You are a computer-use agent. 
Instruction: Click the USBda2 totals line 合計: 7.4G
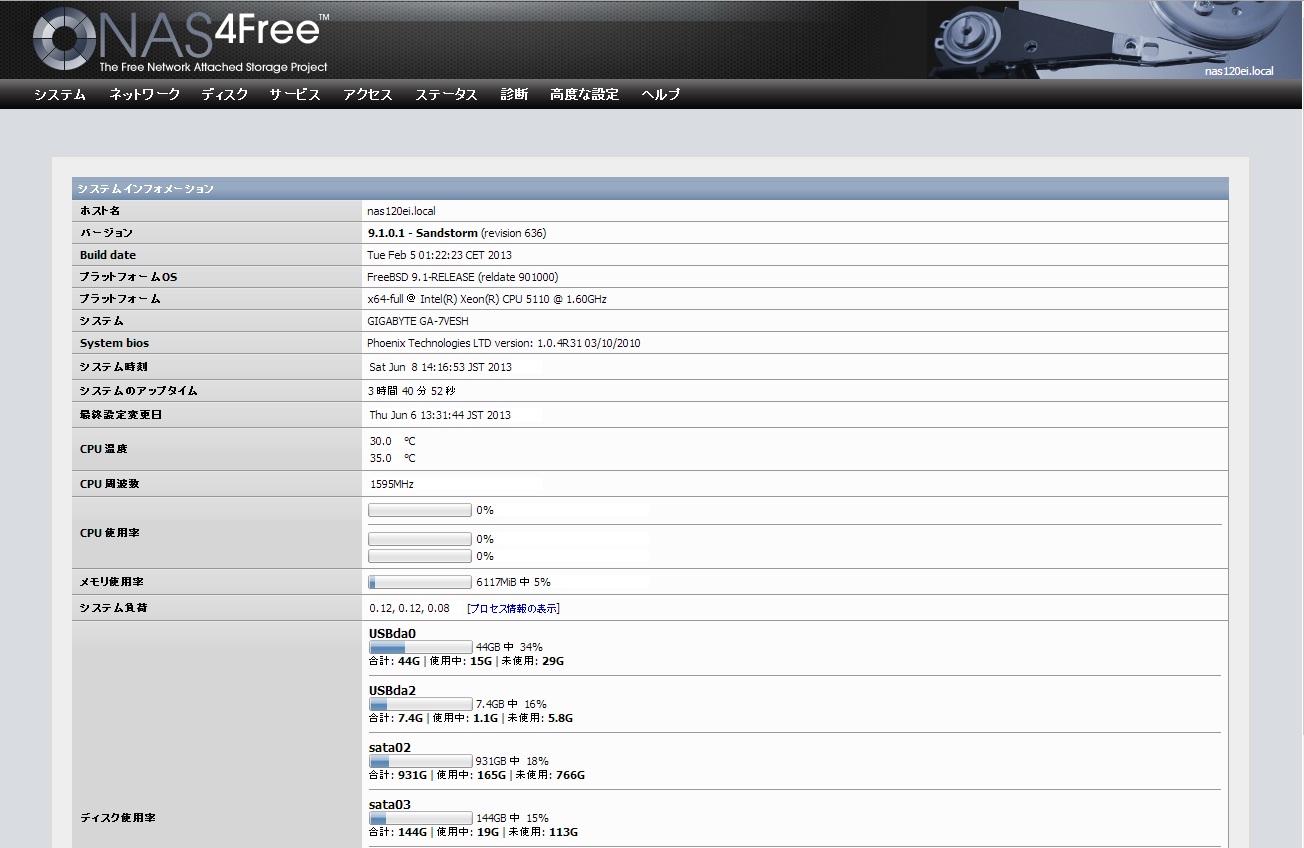[x=471, y=718]
